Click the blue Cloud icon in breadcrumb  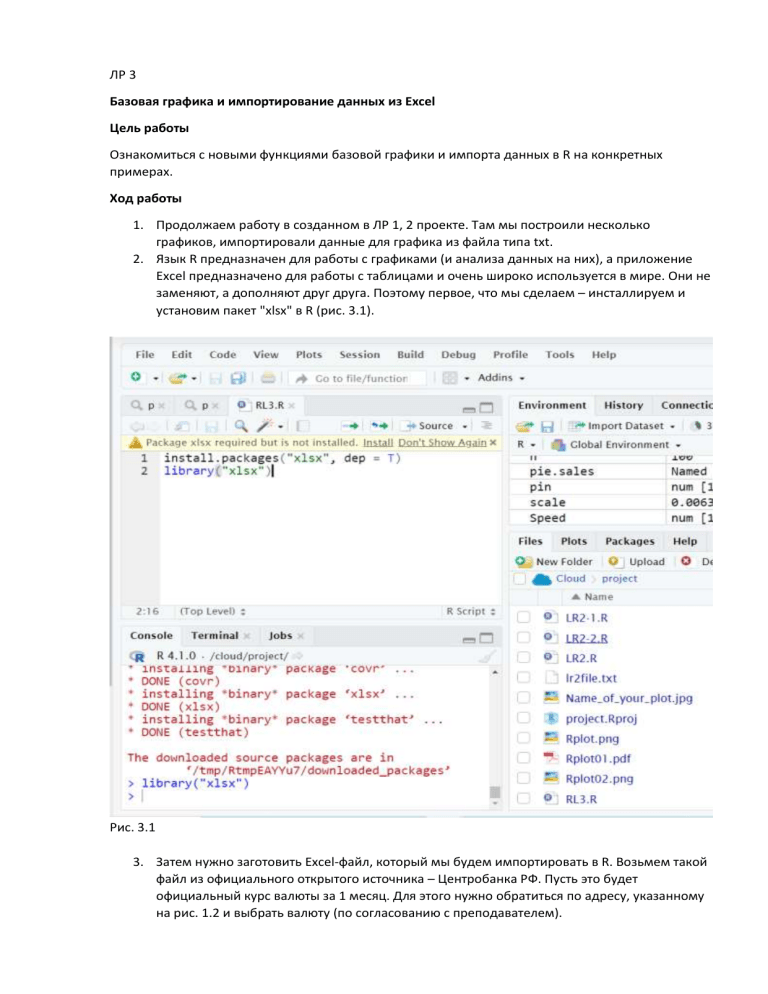click(542, 579)
